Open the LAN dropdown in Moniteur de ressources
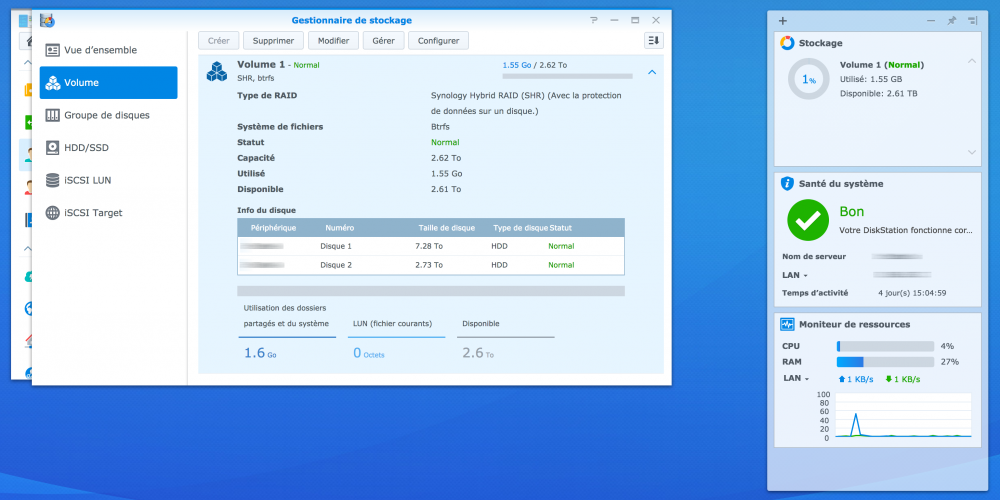The height and width of the screenshot is (500, 1000). (x=796, y=378)
